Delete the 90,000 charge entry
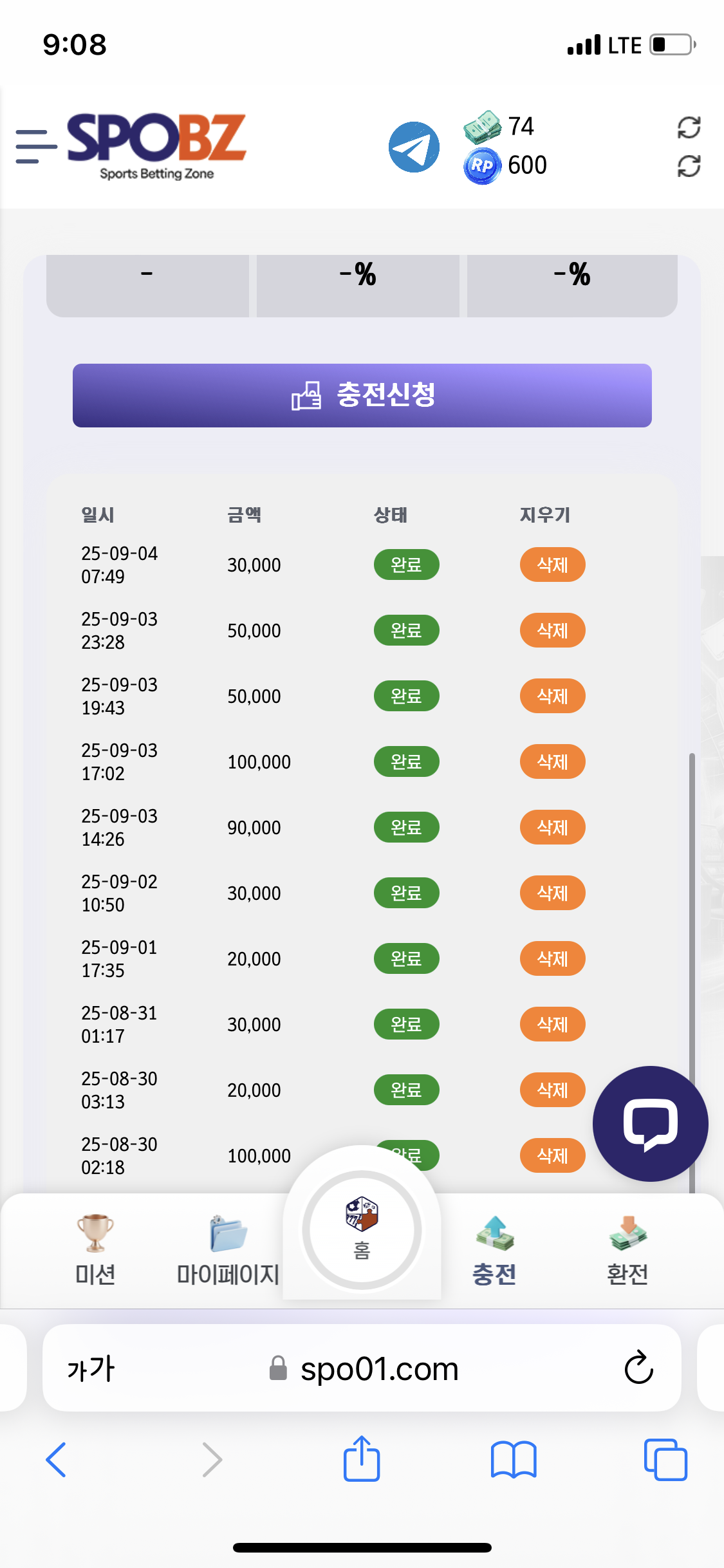The height and width of the screenshot is (1568, 724). [x=552, y=827]
